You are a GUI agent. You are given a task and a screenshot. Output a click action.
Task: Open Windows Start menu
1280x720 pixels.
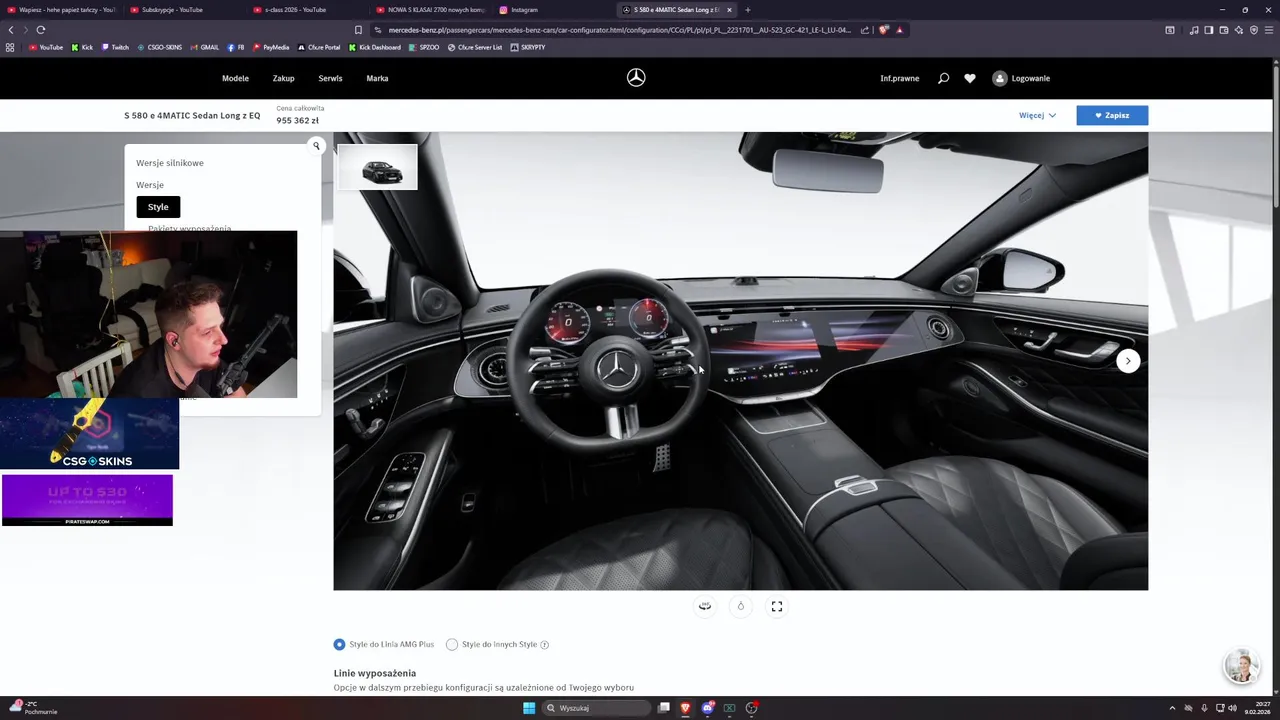click(529, 708)
